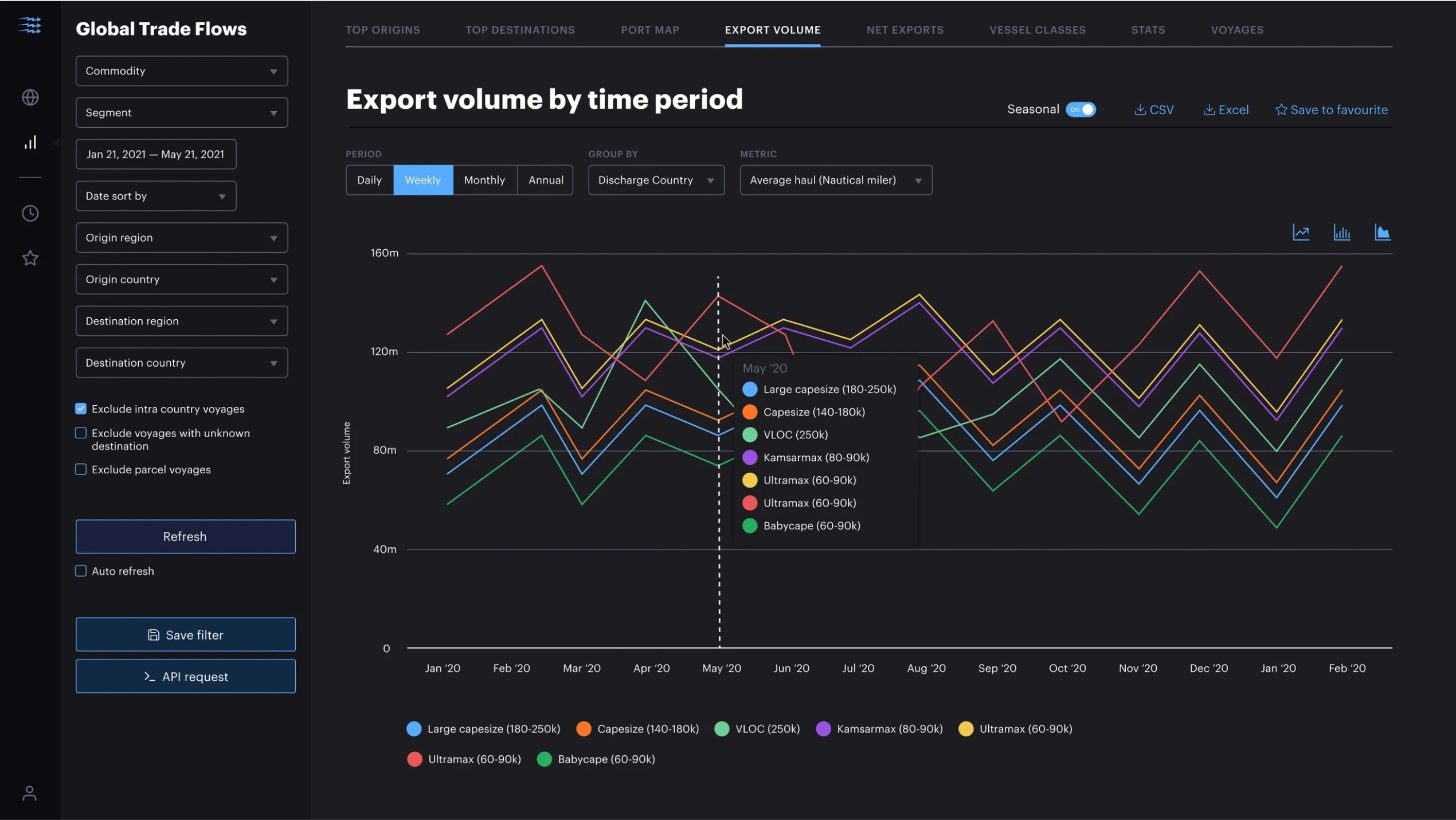Select the Weekly period option
Image resolution: width=1456 pixels, height=820 pixels.
tap(423, 180)
